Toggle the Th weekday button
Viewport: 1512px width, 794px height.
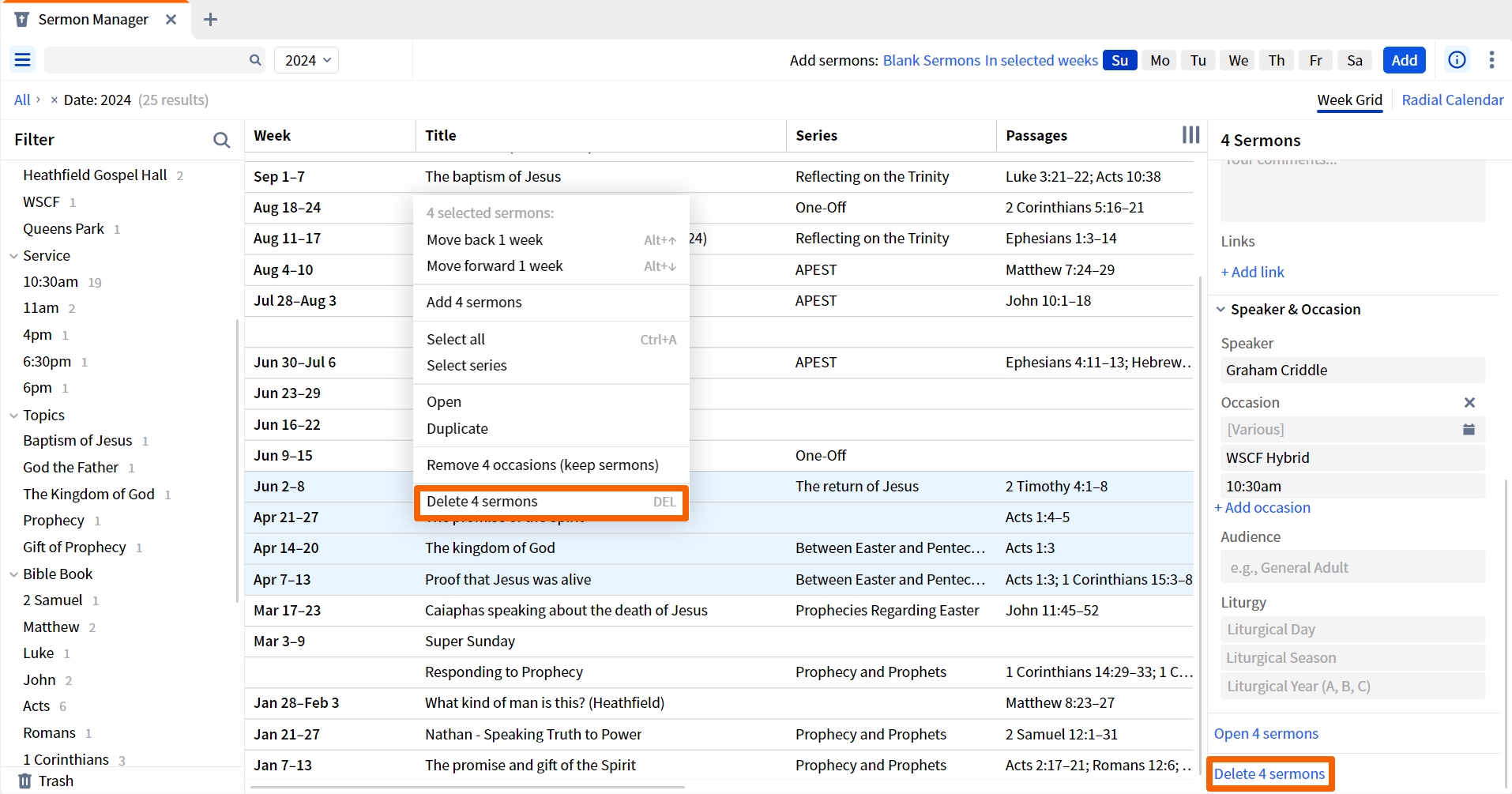coord(1277,60)
